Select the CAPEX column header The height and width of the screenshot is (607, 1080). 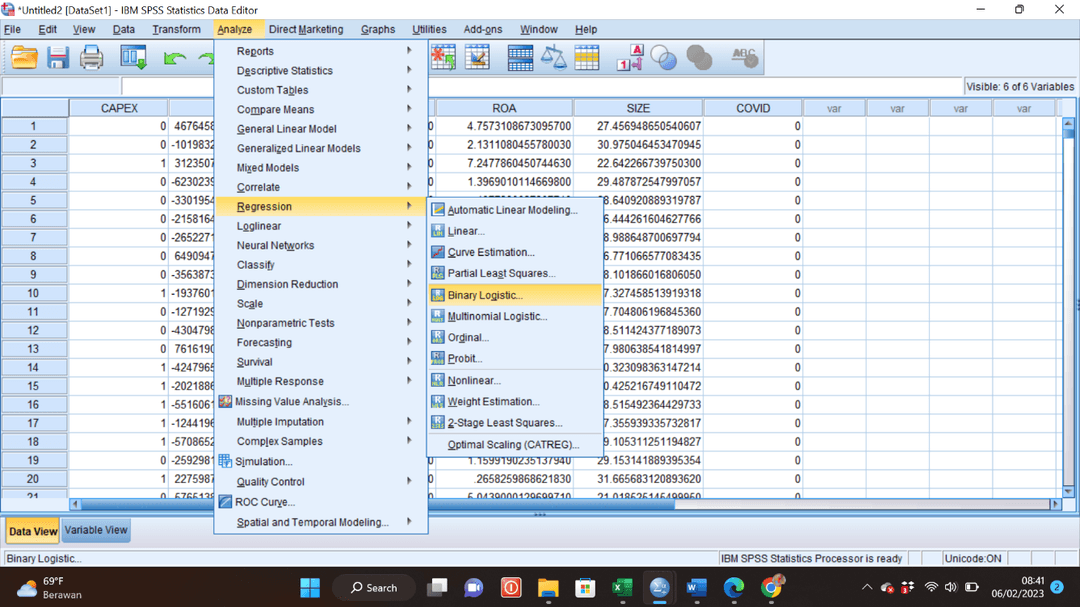pyautogui.click(x=119, y=108)
